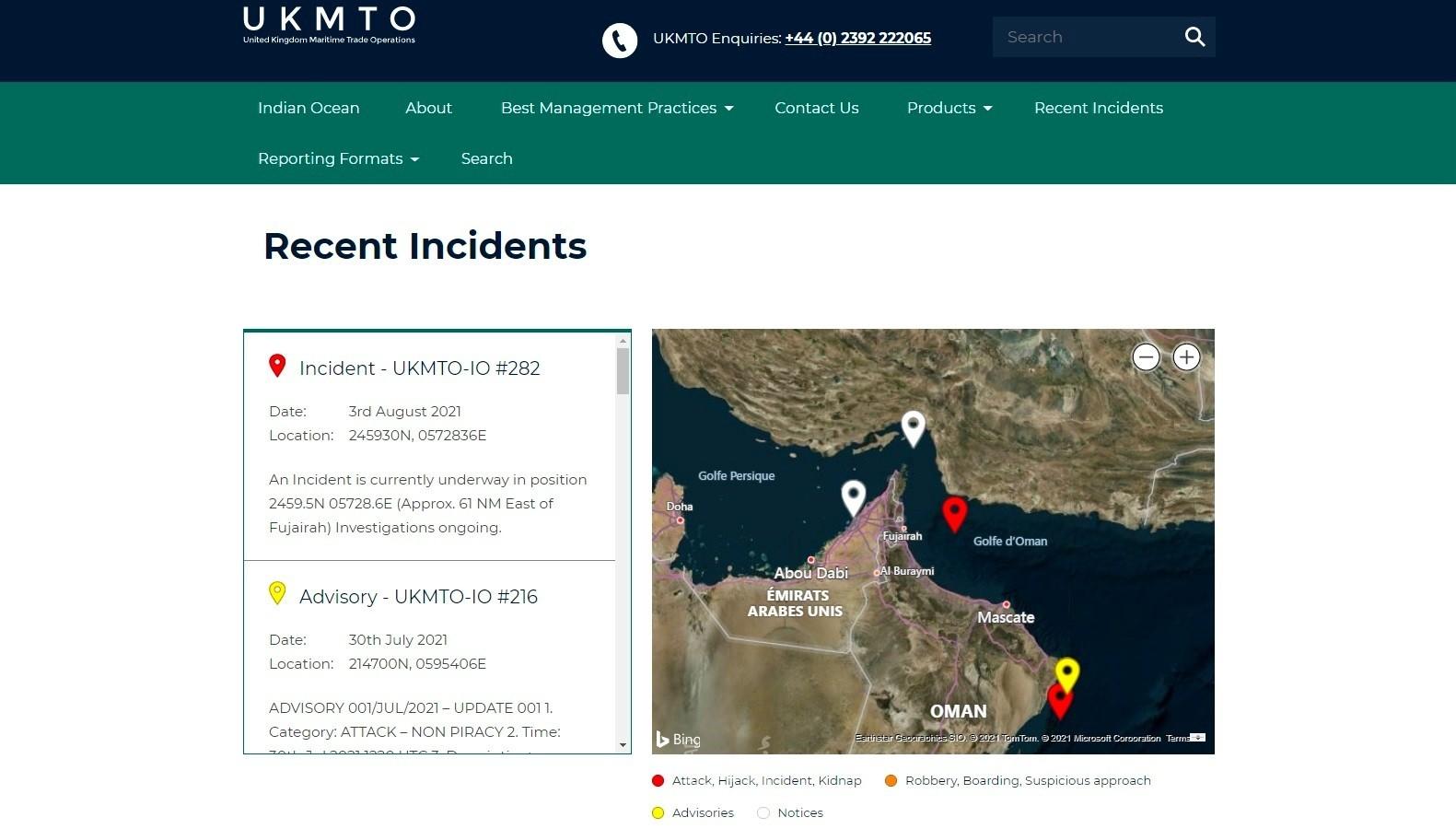Click the phone icon beside UKMTO Enquiries
This screenshot has height=829, width=1456.
tap(620, 41)
